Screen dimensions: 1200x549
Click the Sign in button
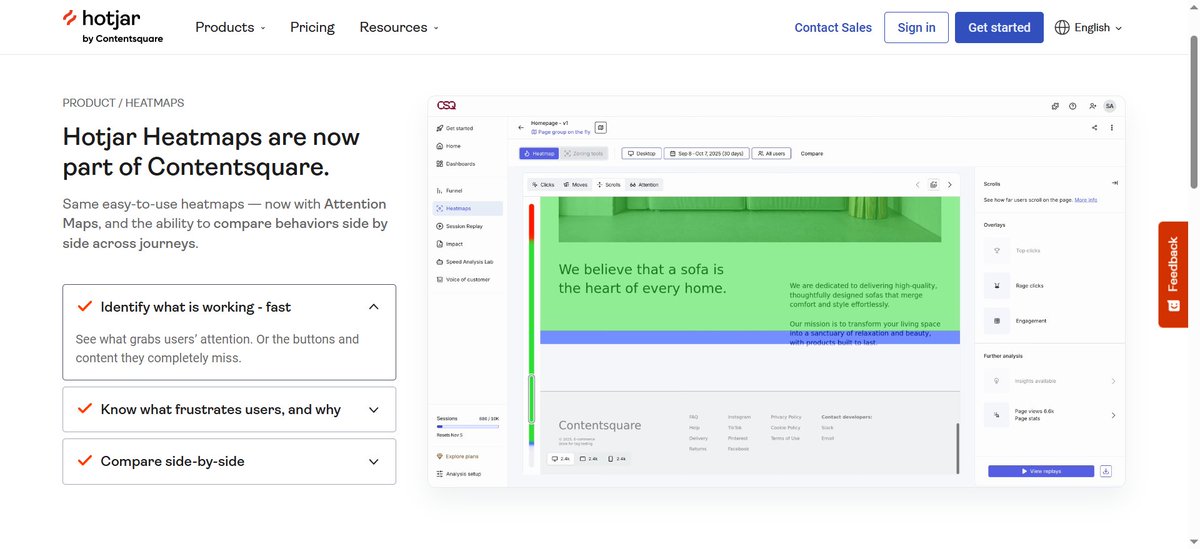(916, 27)
